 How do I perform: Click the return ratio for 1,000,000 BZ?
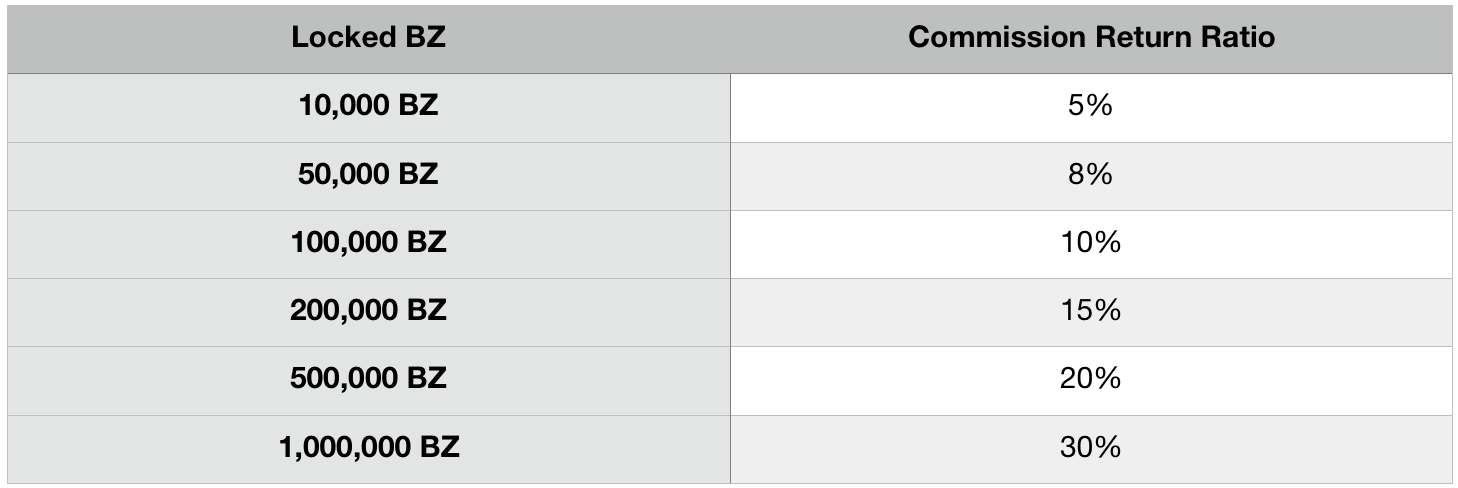(x=1091, y=446)
